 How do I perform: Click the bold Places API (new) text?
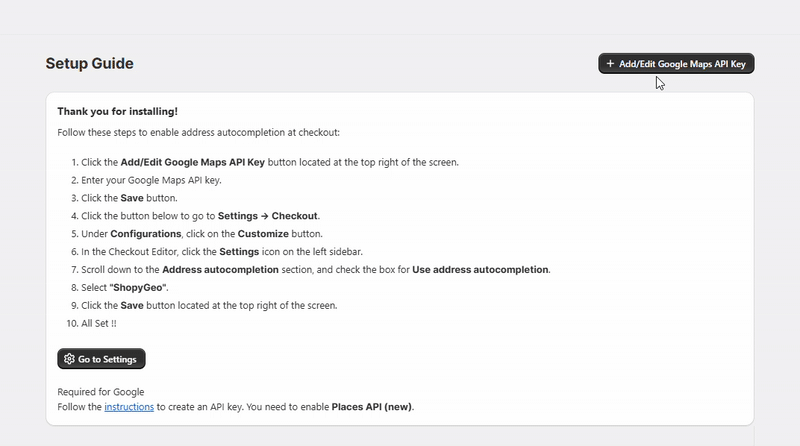(371, 407)
